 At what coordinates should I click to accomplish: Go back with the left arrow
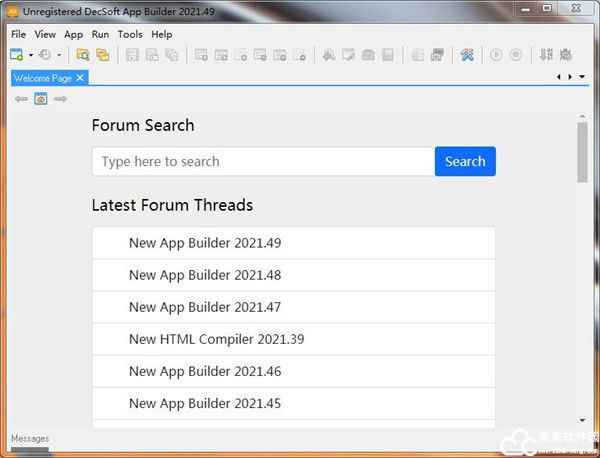[21, 99]
